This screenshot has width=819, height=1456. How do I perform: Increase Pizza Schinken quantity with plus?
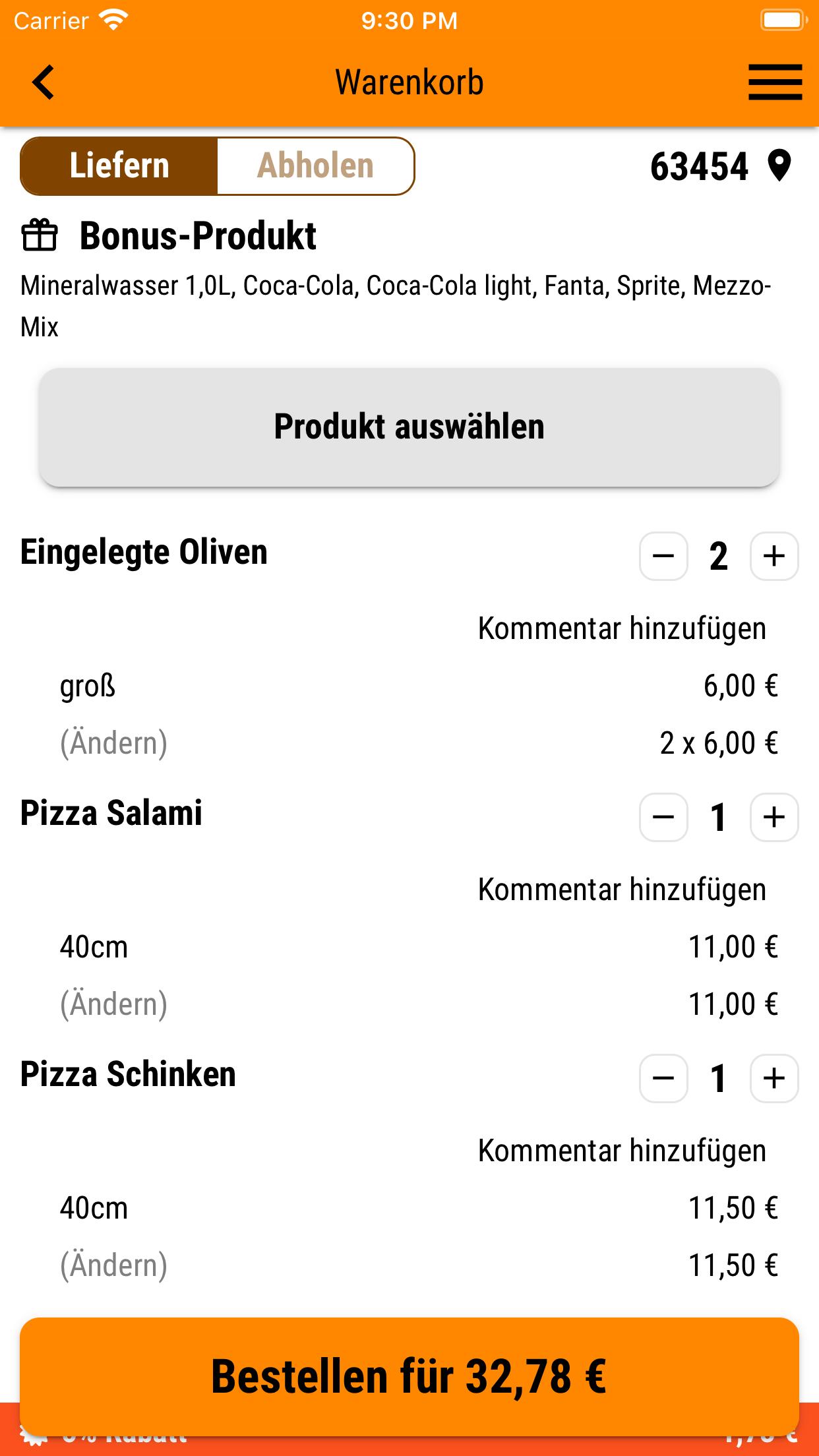(x=774, y=1079)
